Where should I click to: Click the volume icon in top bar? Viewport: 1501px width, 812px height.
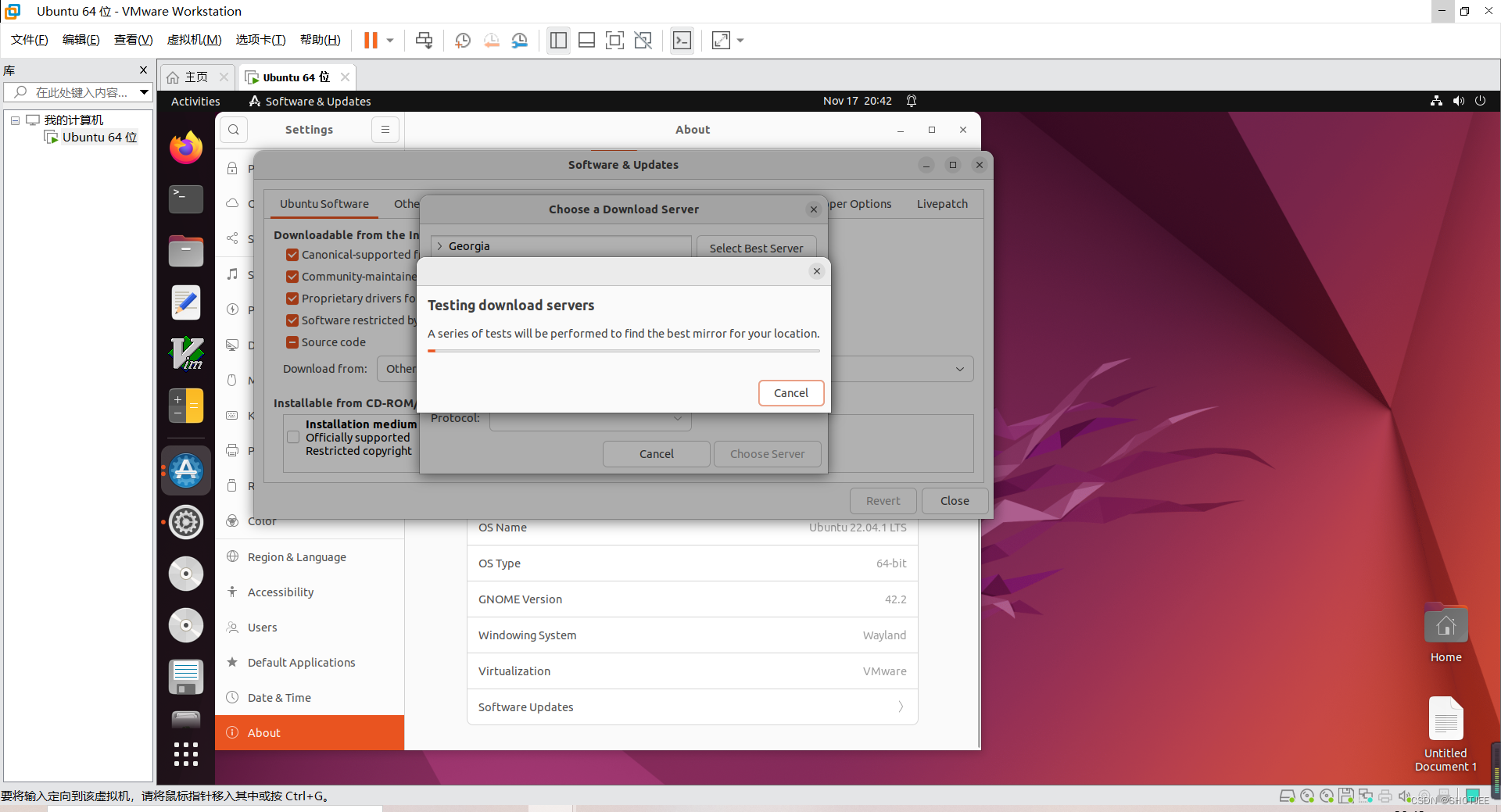1458,101
